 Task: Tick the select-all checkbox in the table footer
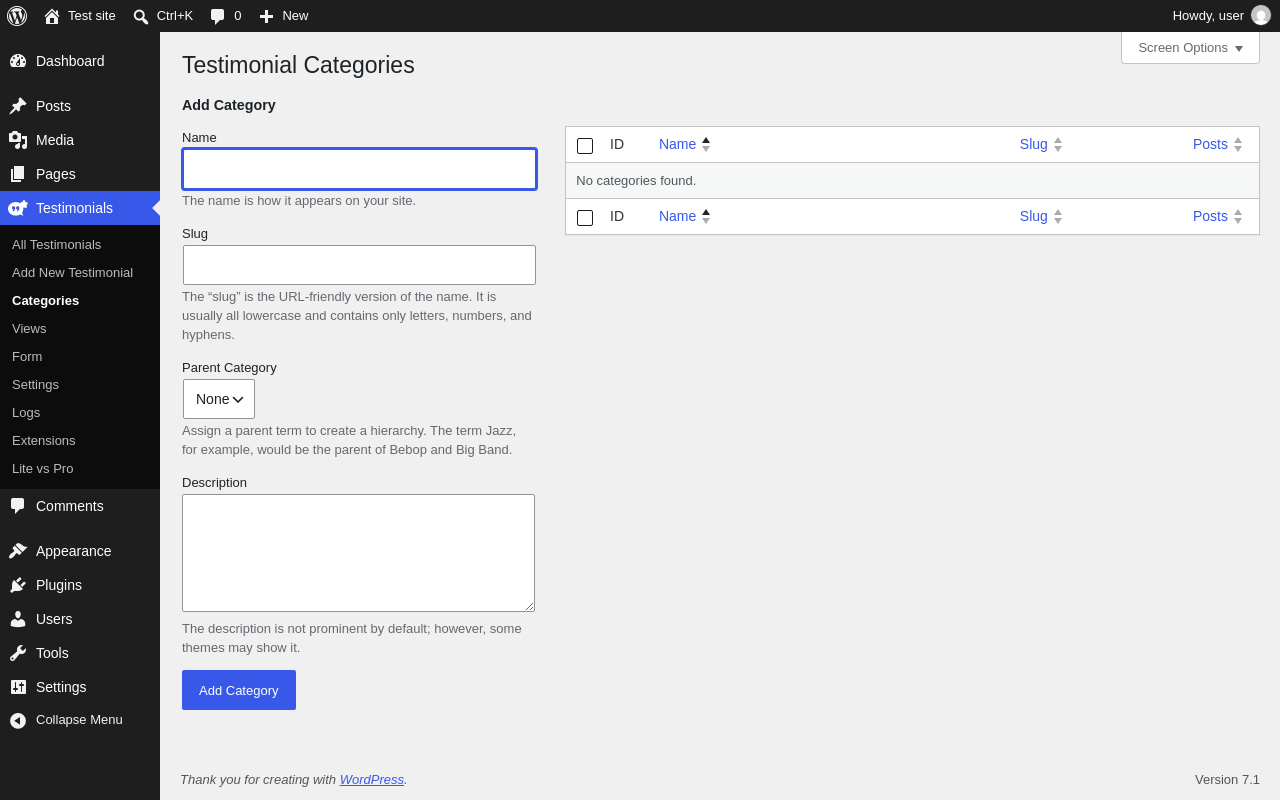[x=585, y=218]
